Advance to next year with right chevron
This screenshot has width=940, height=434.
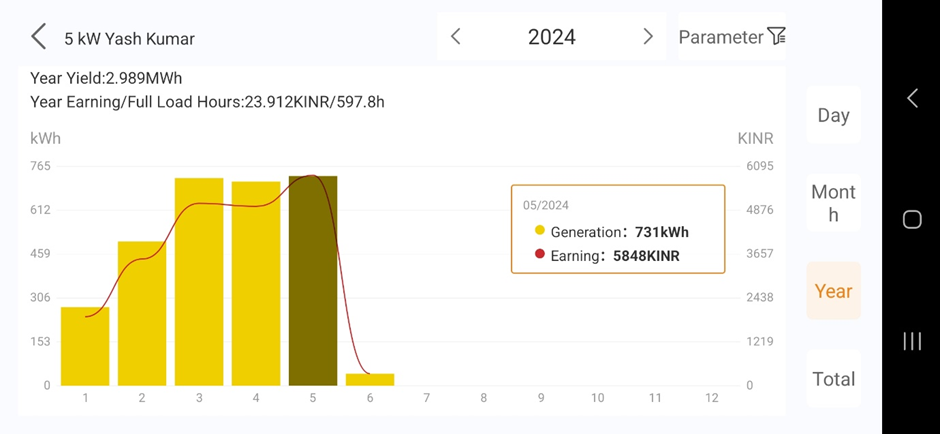(x=647, y=37)
